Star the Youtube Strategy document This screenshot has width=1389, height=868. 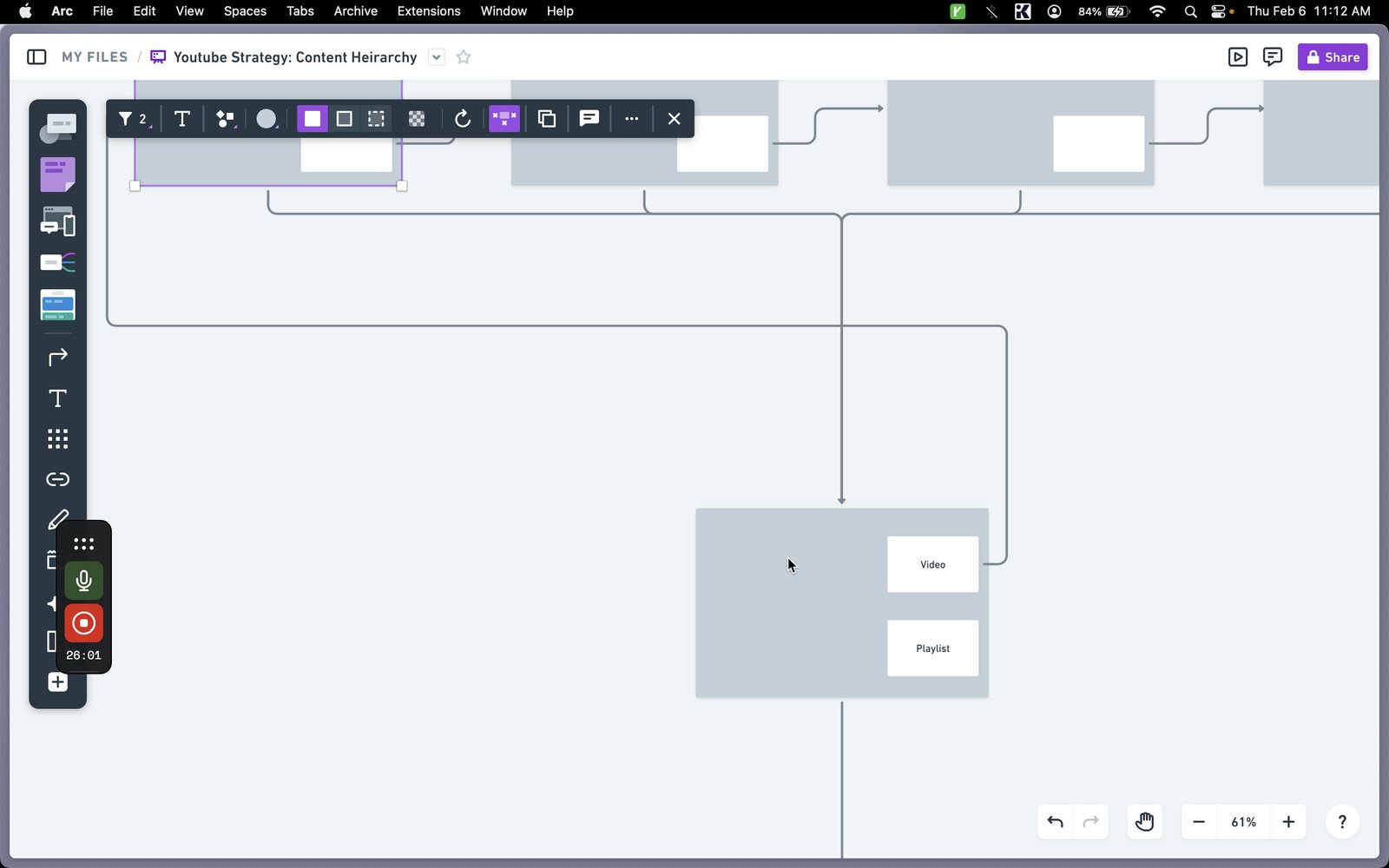(464, 57)
